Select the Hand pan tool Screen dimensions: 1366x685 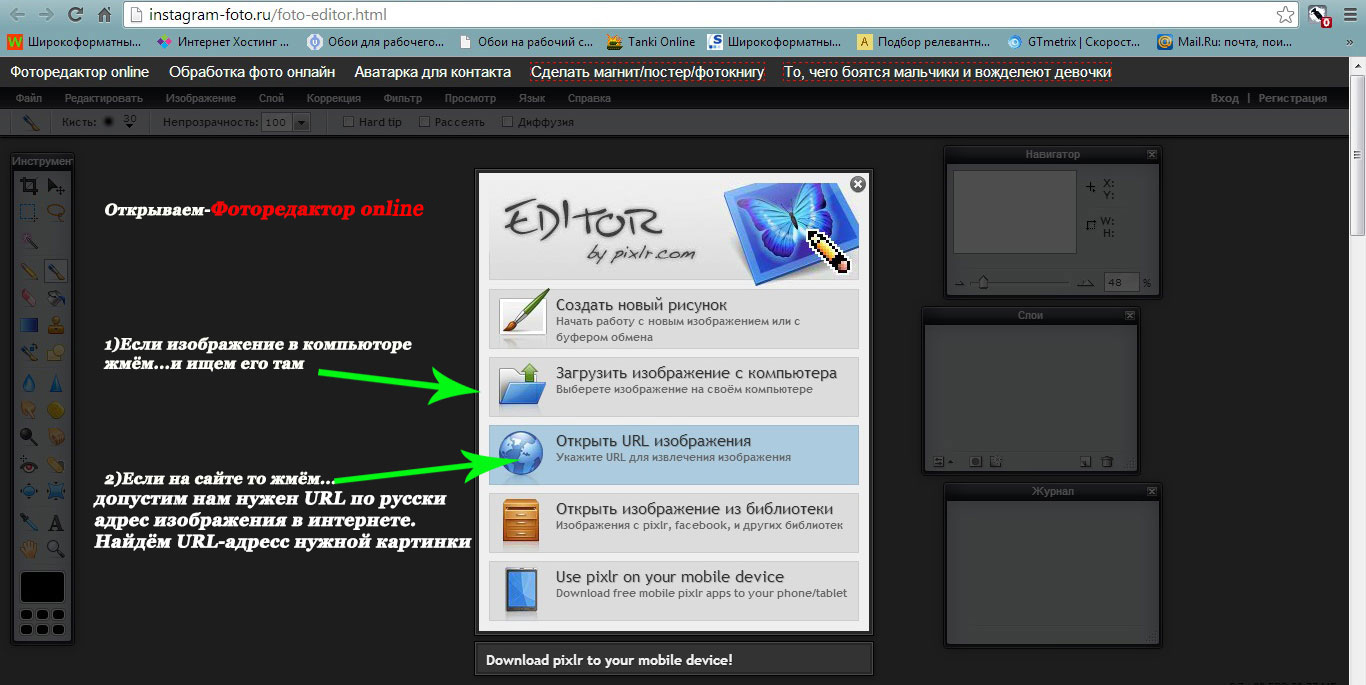(x=29, y=547)
